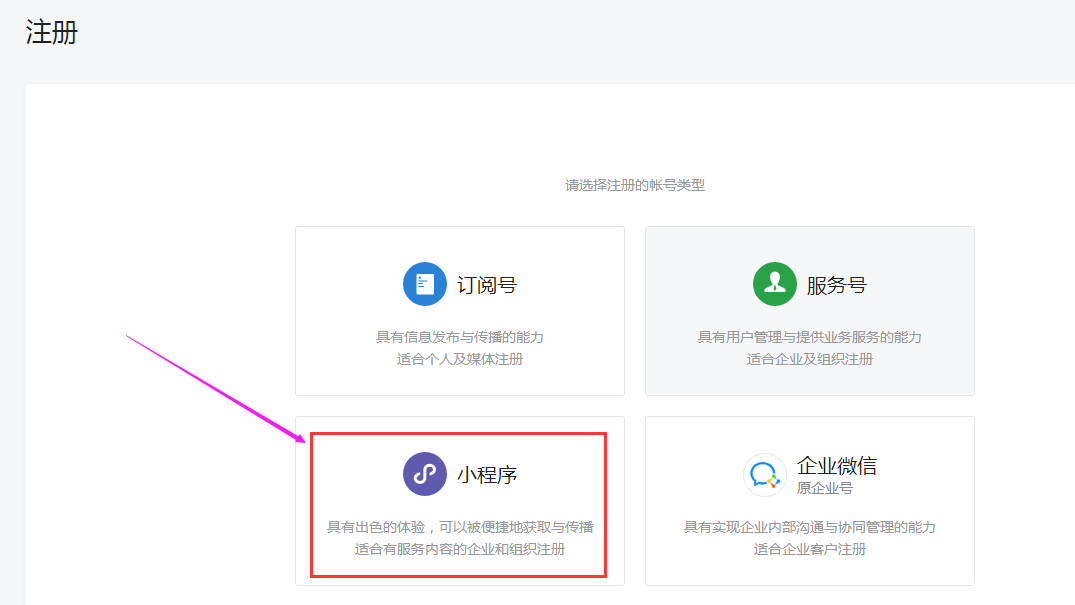Screen dimensions: 1075x605
Task: Click 适合有服务内容的企业和组织注册 text
Action: pos(459,549)
